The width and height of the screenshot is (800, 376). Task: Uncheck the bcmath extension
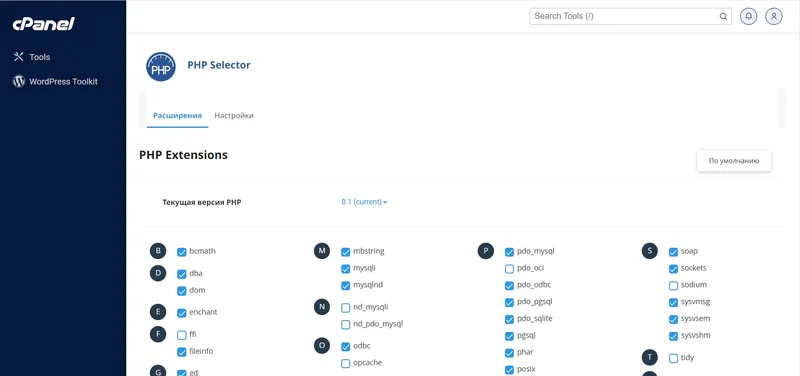(x=182, y=252)
